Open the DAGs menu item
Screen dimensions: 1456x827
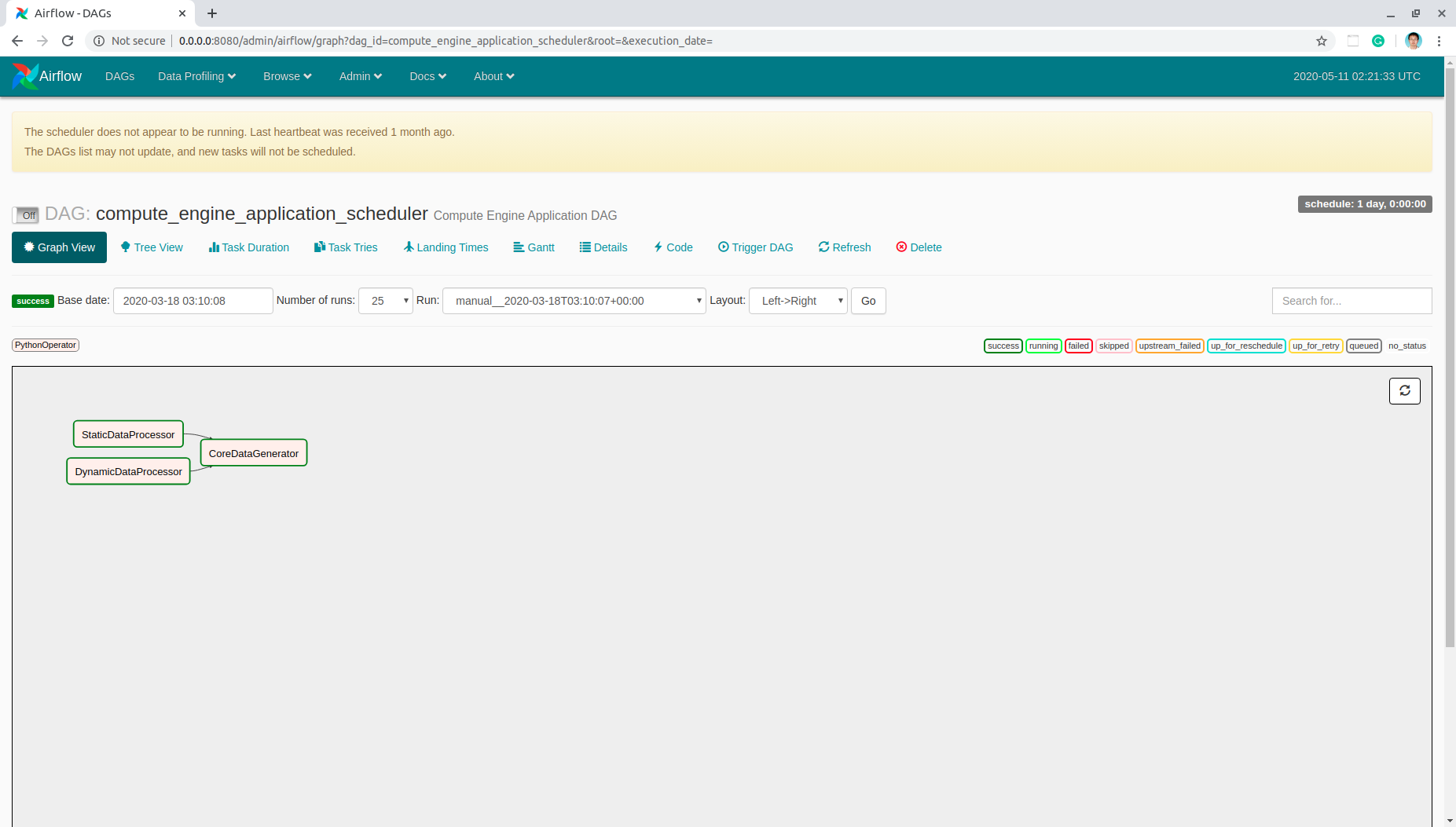pos(119,76)
